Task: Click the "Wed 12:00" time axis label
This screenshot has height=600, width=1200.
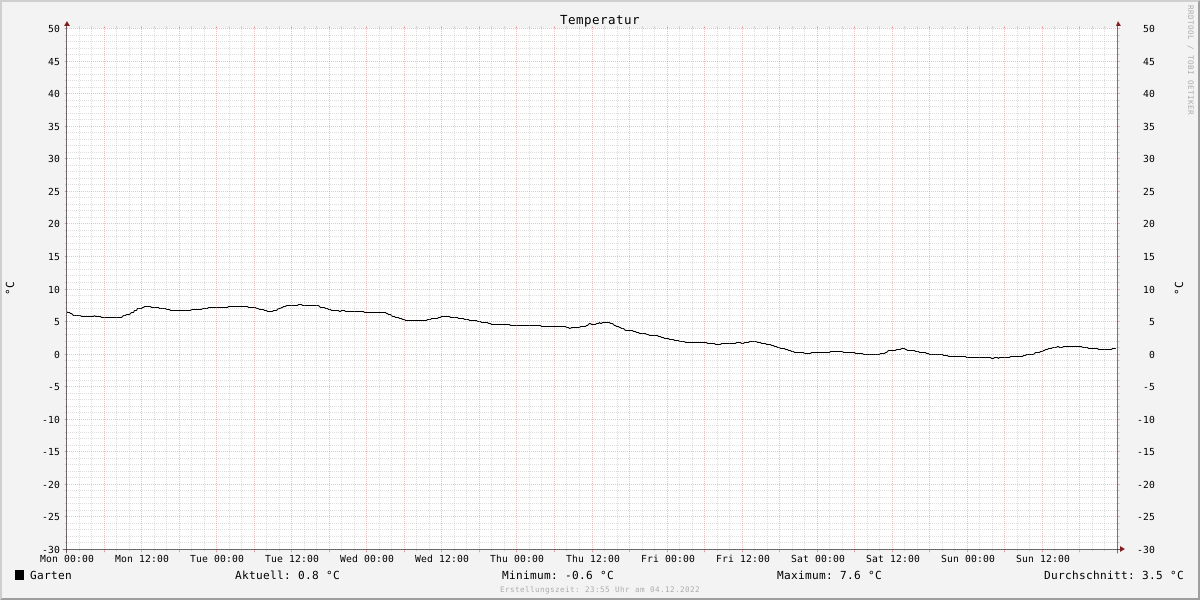Action: [x=442, y=559]
